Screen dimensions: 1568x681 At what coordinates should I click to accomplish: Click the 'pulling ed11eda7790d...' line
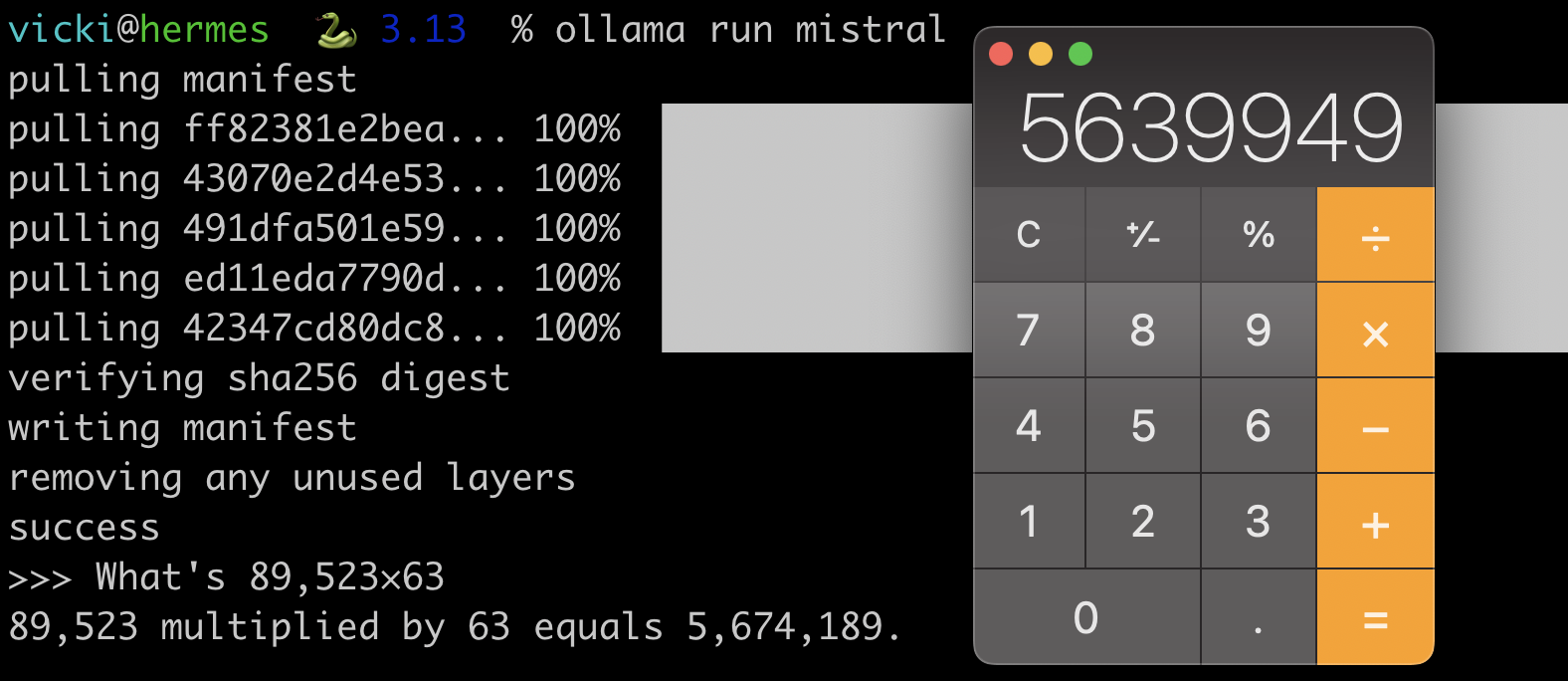[x=314, y=279]
